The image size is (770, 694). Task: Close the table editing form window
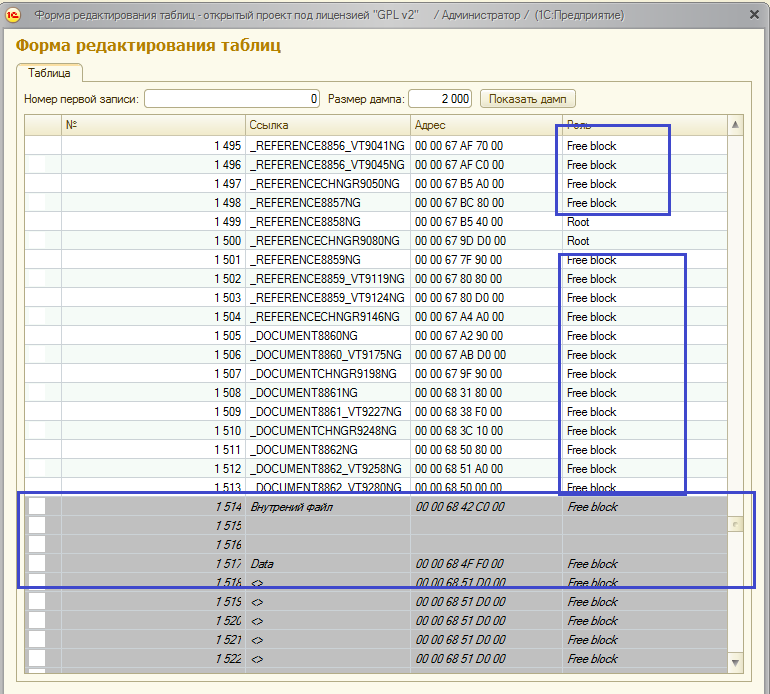click(754, 15)
